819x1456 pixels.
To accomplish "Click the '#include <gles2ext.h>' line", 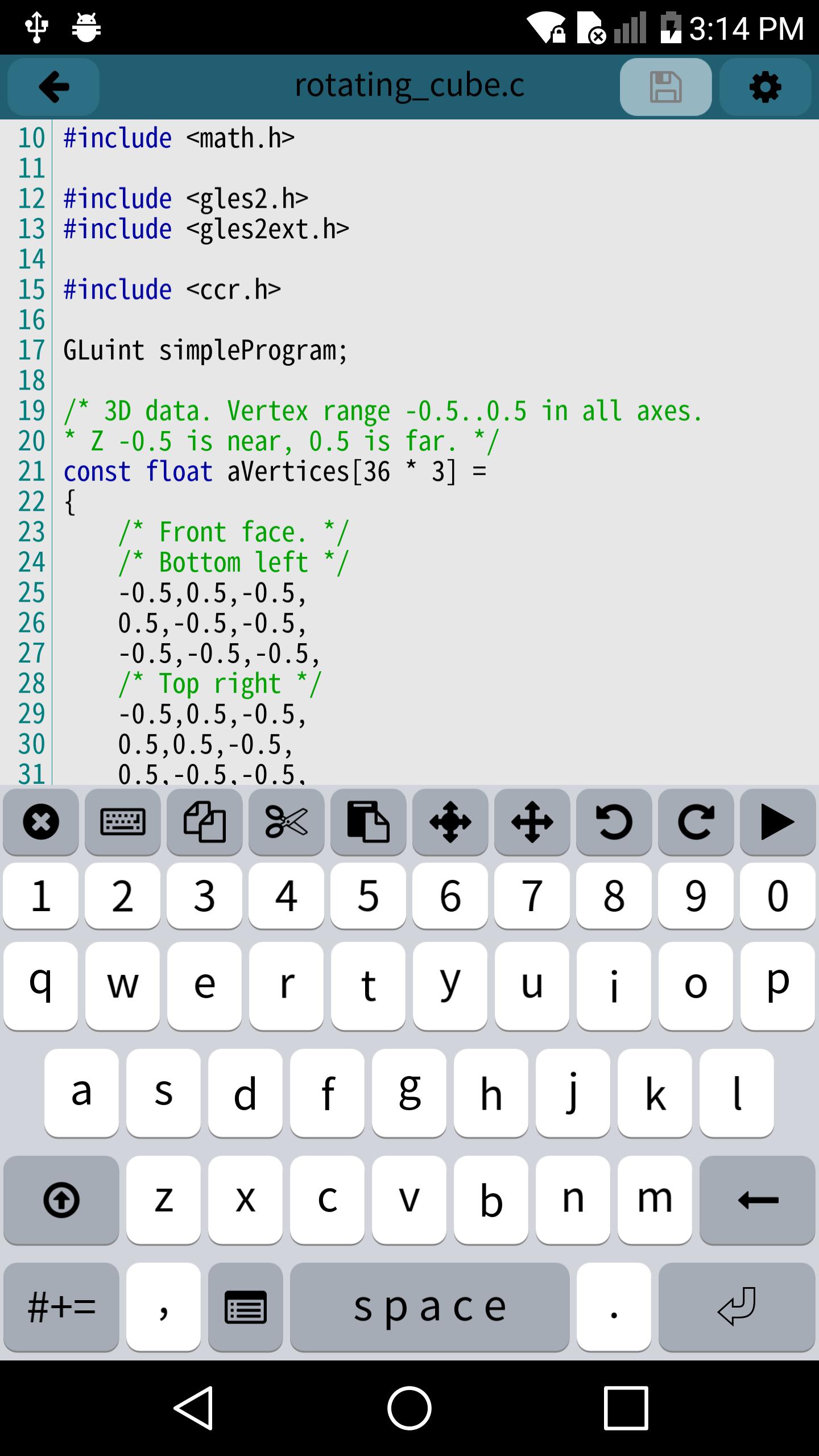I will [x=206, y=229].
